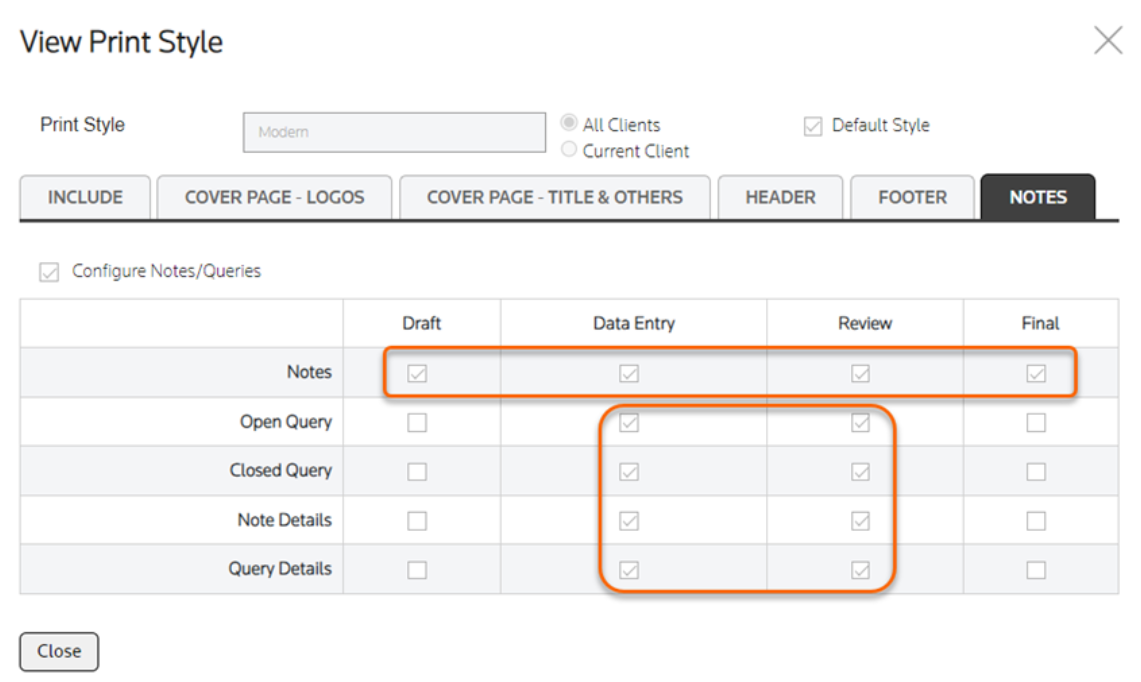The image size is (1141, 682).
Task: Select the All Clients radio button
Action: click(569, 124)
